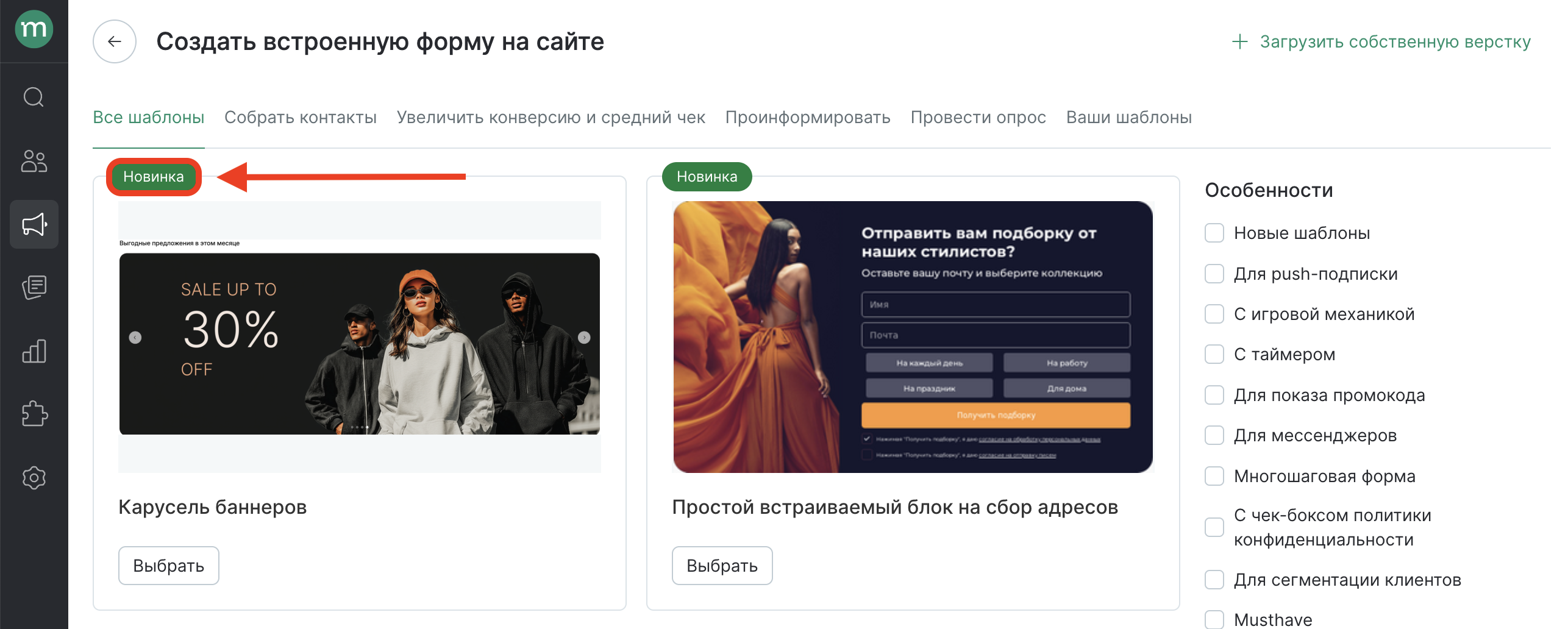Click the green 'm' logo icon
Viewport: 1568px width, 629px height.
click(34, 28)
